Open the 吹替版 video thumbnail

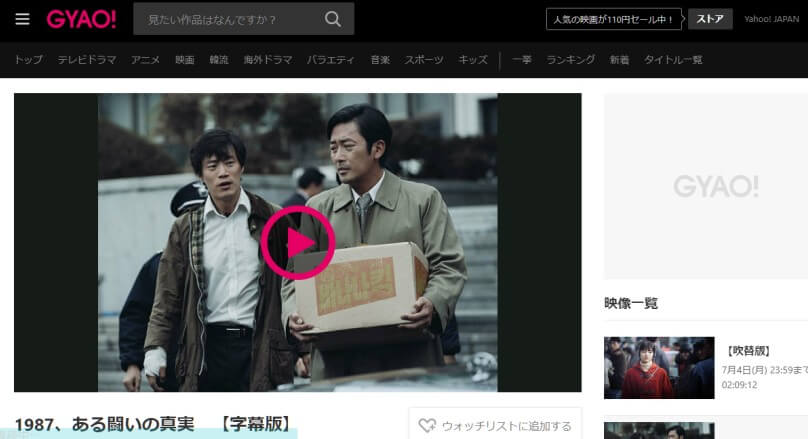click(x=659, y=368)
